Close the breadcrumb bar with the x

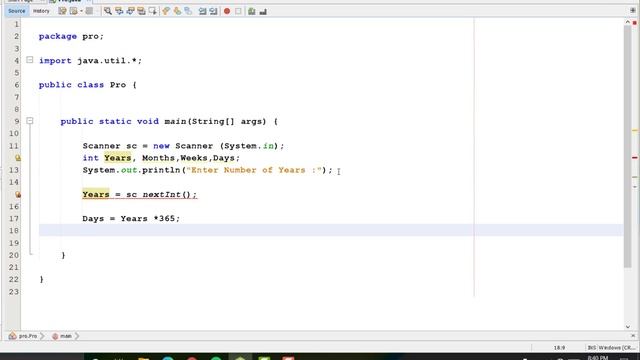click(633, 336)
